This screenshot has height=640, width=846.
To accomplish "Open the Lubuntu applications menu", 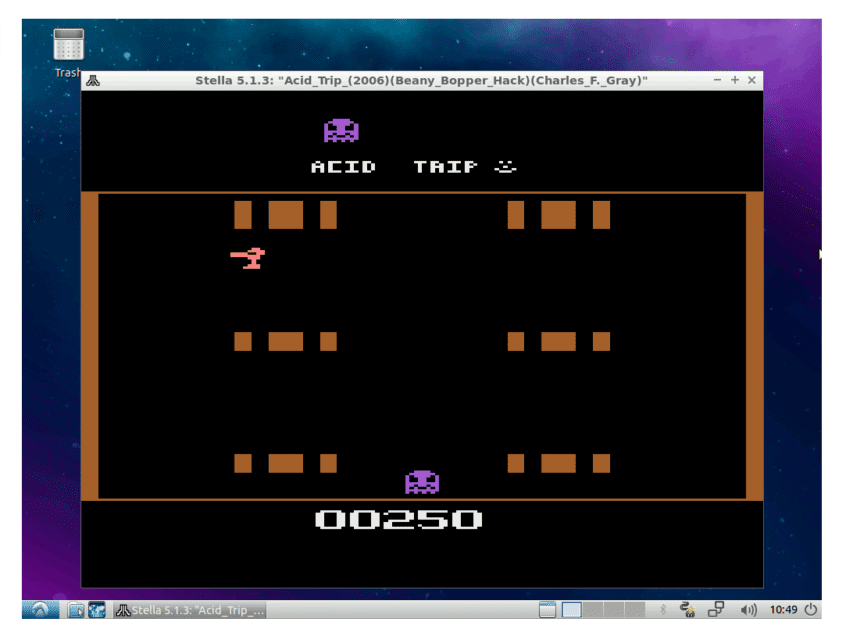I will pos(40,610).
